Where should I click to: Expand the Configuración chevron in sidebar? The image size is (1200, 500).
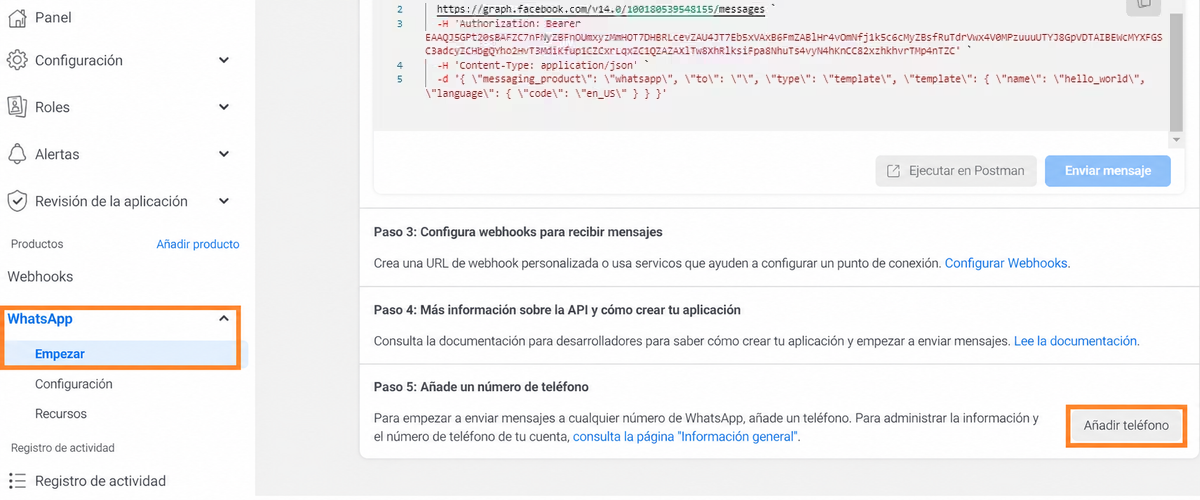(x=224, y=60)
